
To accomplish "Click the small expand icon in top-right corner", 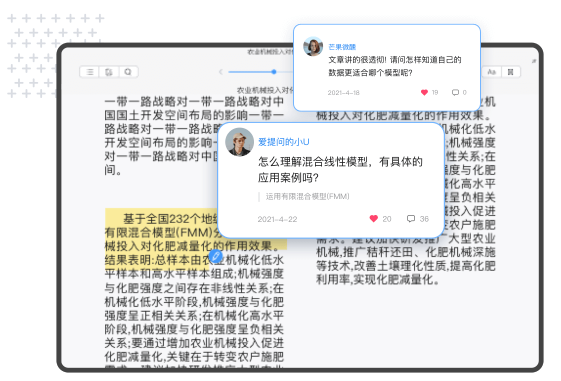I will [x=534, y=61].
